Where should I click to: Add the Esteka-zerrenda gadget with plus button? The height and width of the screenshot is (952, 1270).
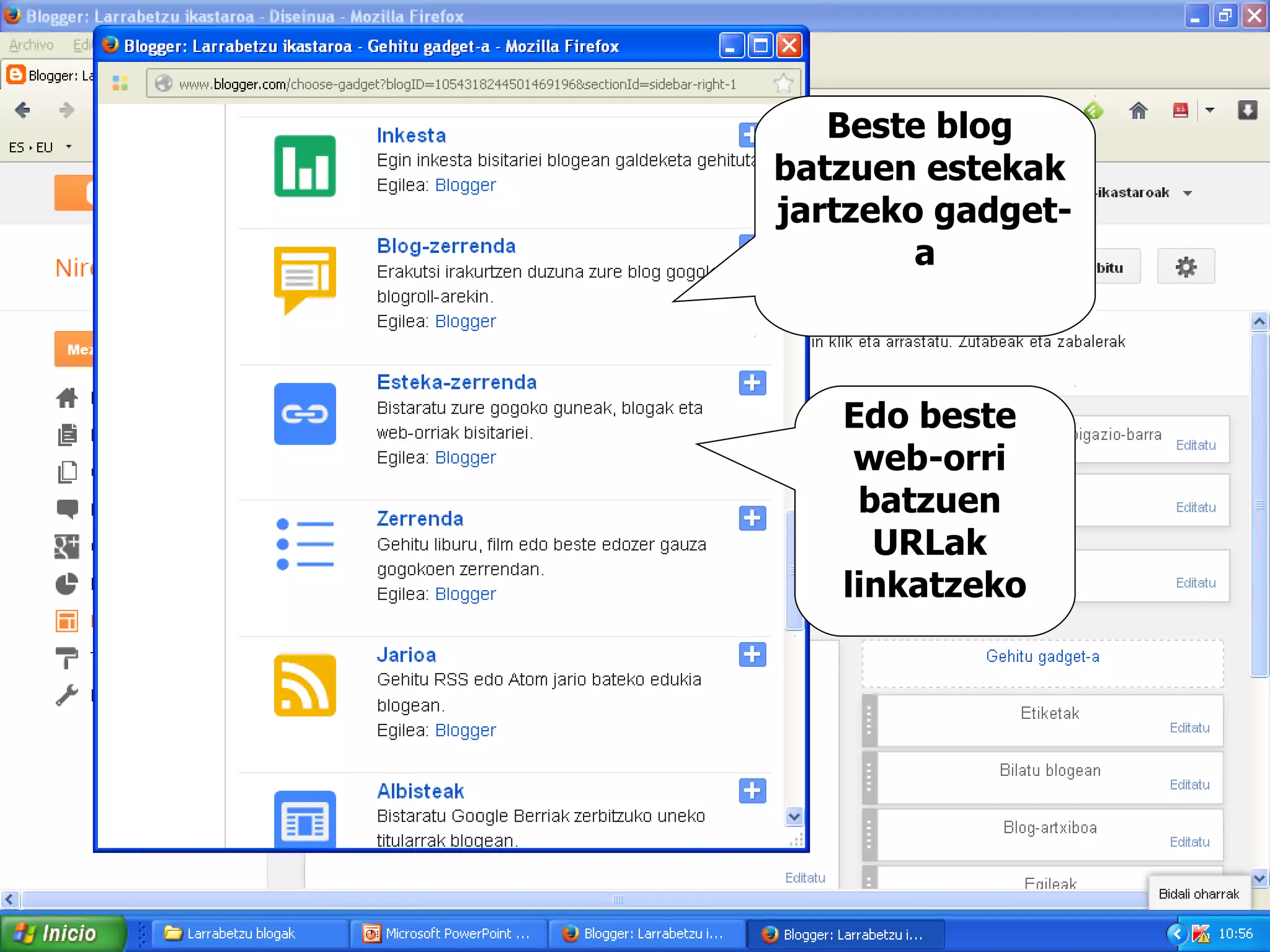(x=752, y=382)
